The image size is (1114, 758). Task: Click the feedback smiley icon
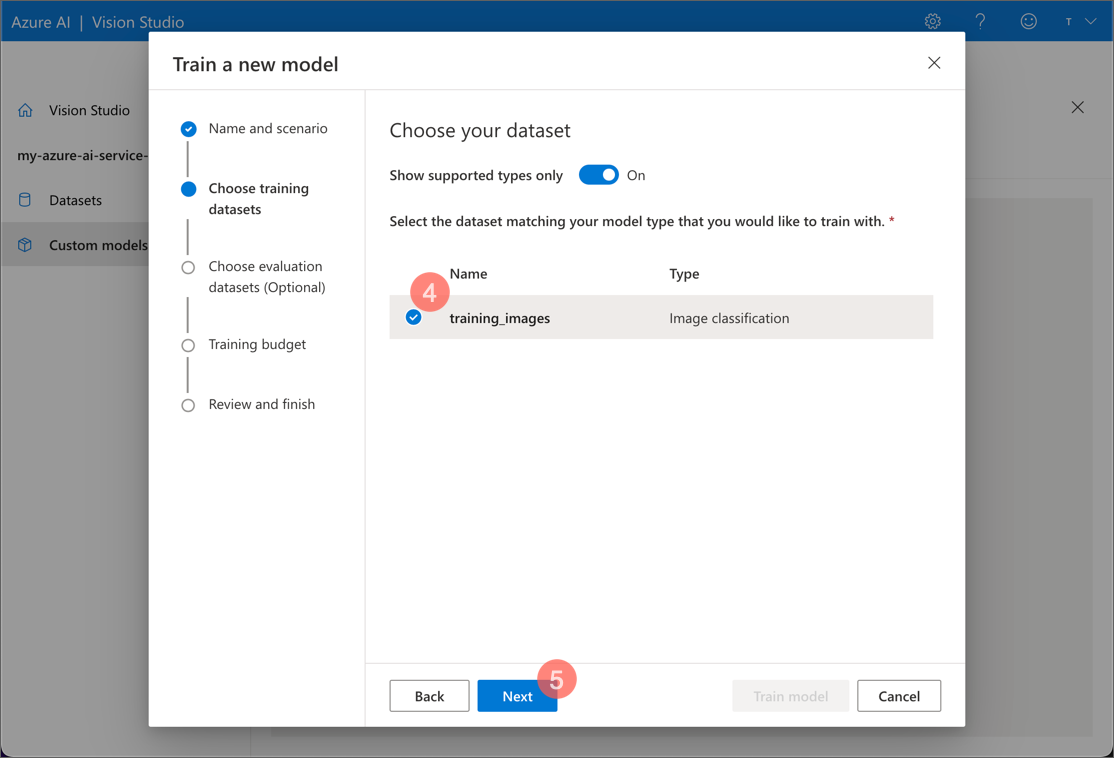[x=1028, y=21]
